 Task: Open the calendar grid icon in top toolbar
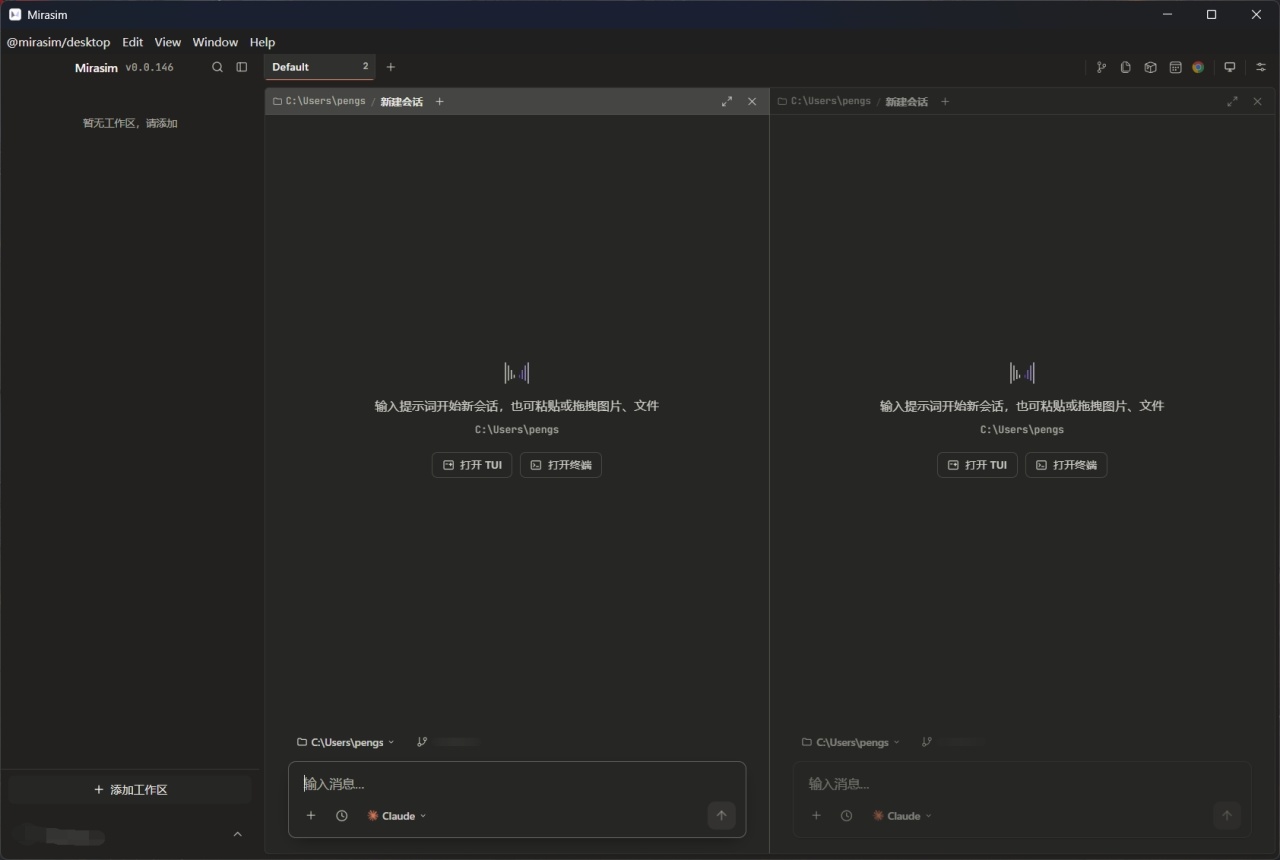click(x=1175, y=67)
